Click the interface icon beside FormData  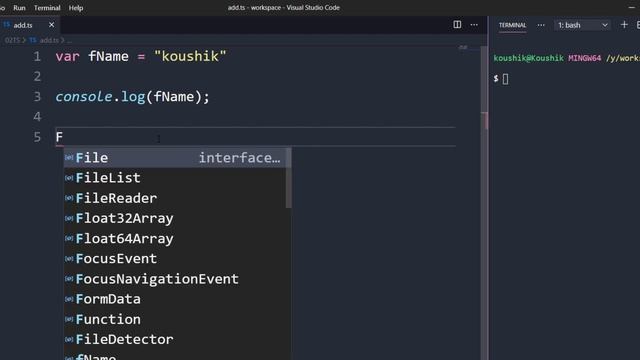point(69,299)
